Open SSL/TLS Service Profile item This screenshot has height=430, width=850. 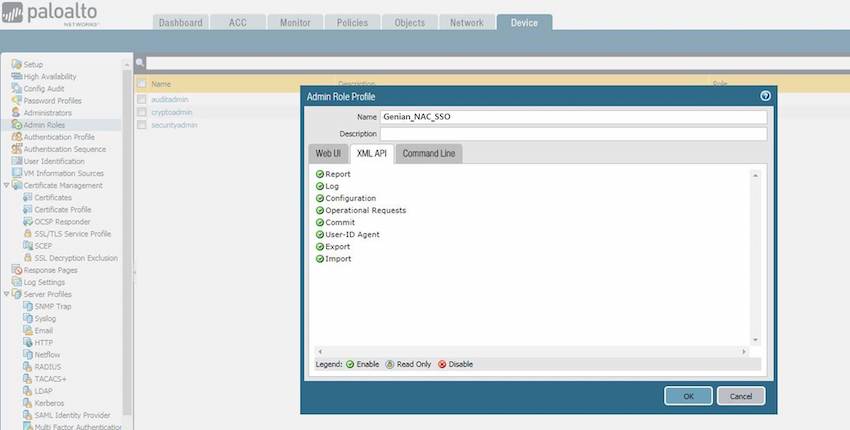tap(72, 234)
